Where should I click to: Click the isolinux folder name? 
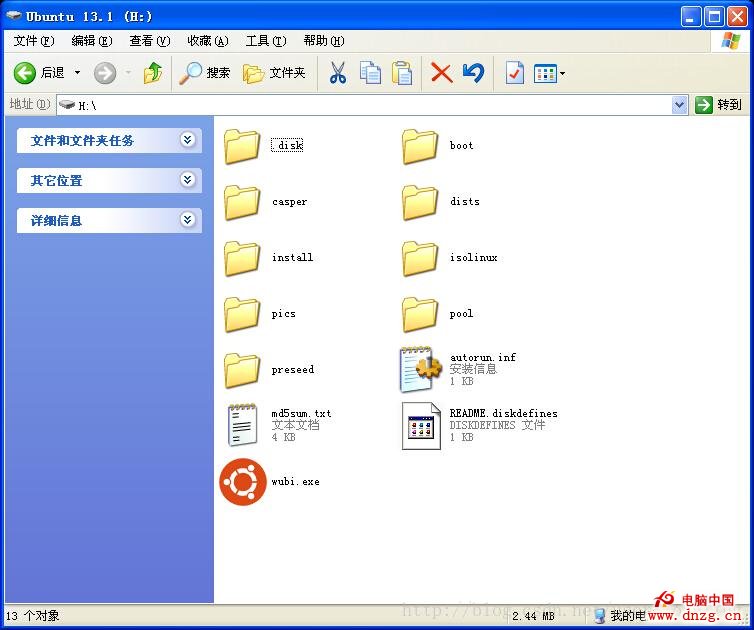tap(474, 257)
